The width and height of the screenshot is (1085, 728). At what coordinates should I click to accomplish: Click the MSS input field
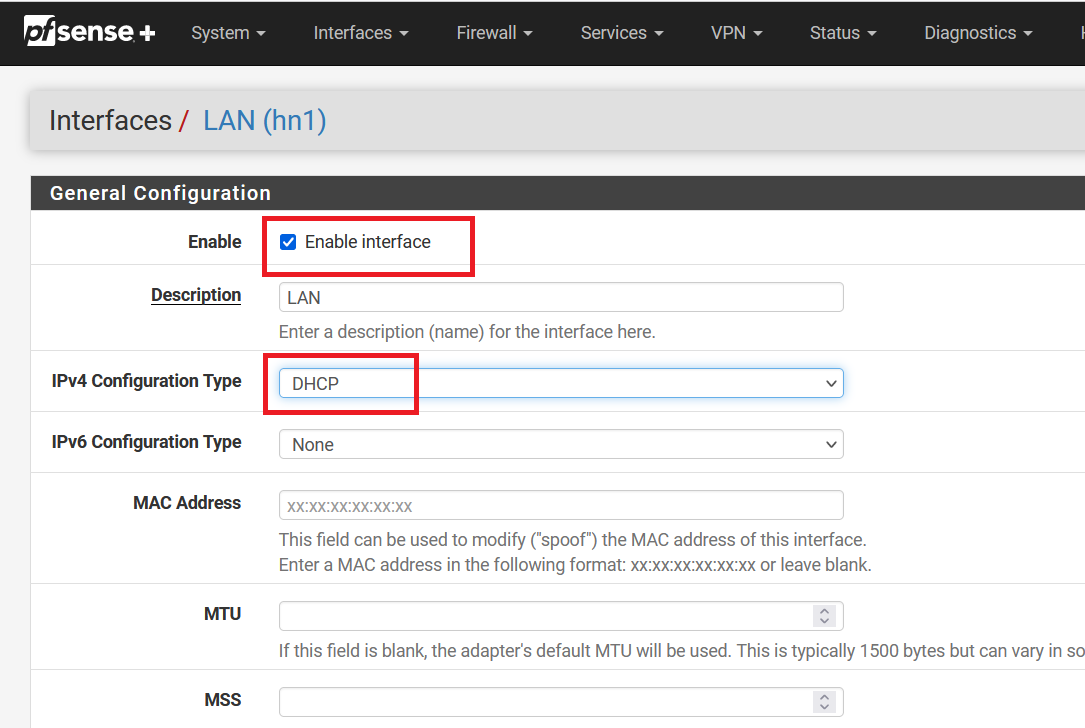[545, 701]
